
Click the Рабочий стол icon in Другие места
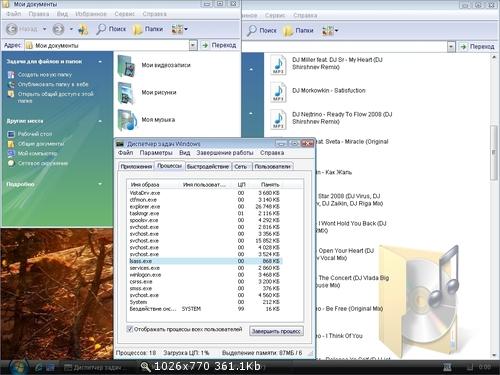11,134
